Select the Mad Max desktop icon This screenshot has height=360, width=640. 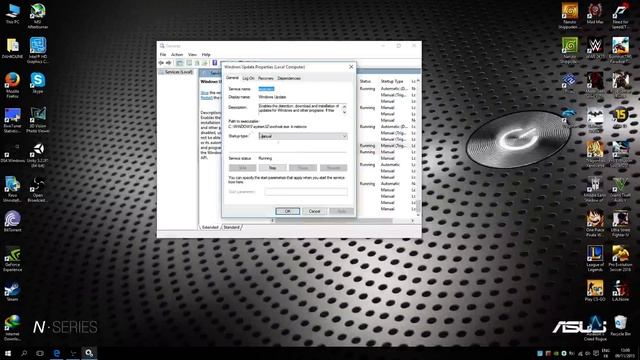pyautogui.click(x=595, y=14)
